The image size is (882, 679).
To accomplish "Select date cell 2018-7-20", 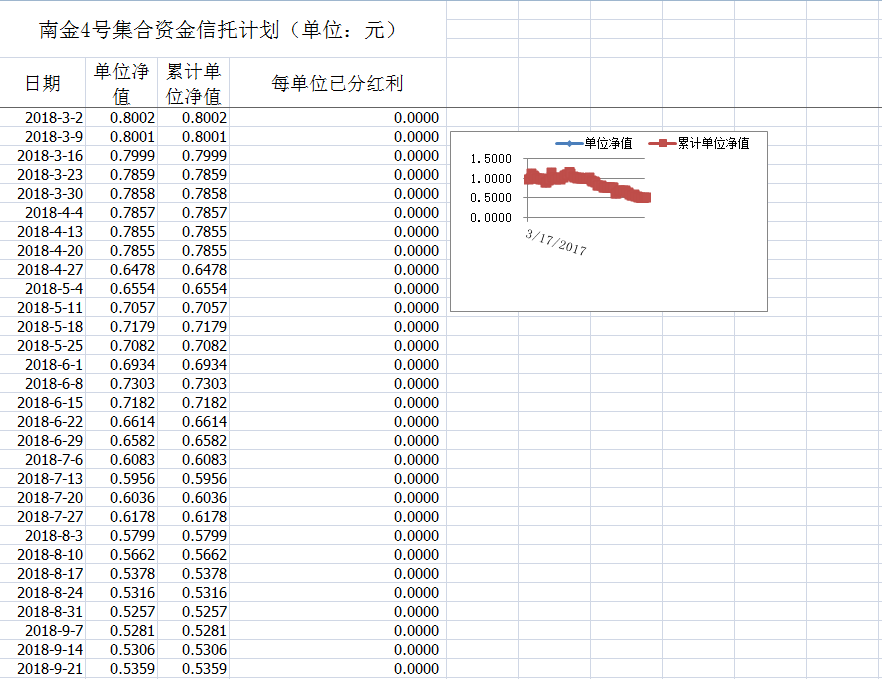I will [x=43, y=498].
